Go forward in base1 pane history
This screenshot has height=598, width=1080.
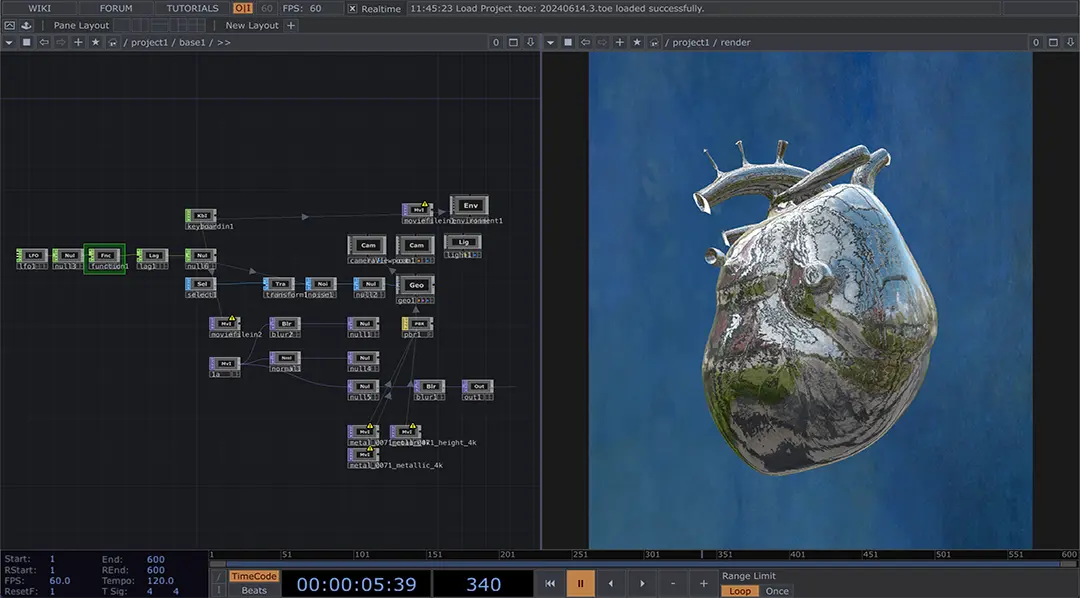(x=61, y=42)
